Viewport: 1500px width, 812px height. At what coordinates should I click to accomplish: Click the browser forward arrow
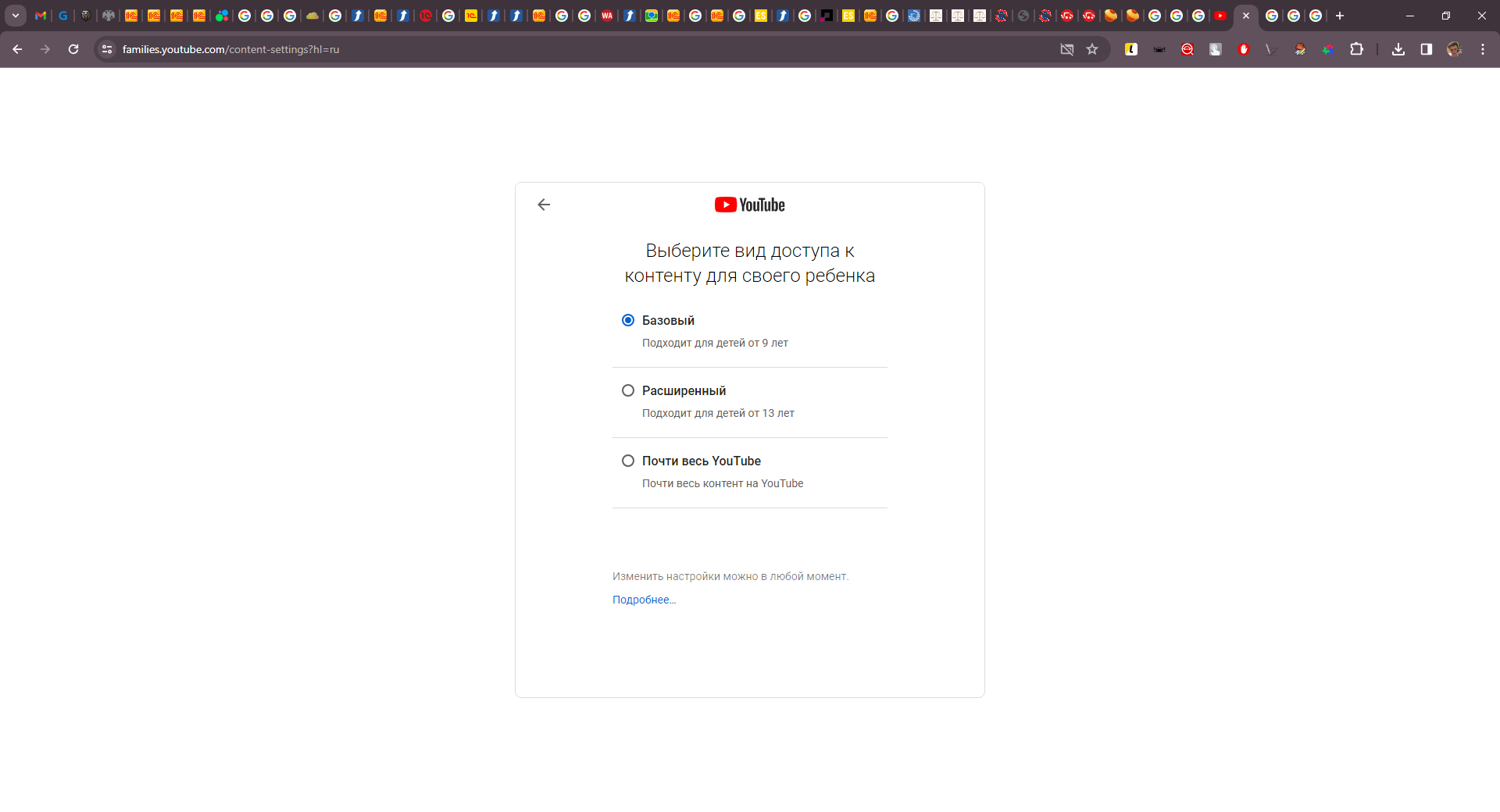click(x=45, y=49)
